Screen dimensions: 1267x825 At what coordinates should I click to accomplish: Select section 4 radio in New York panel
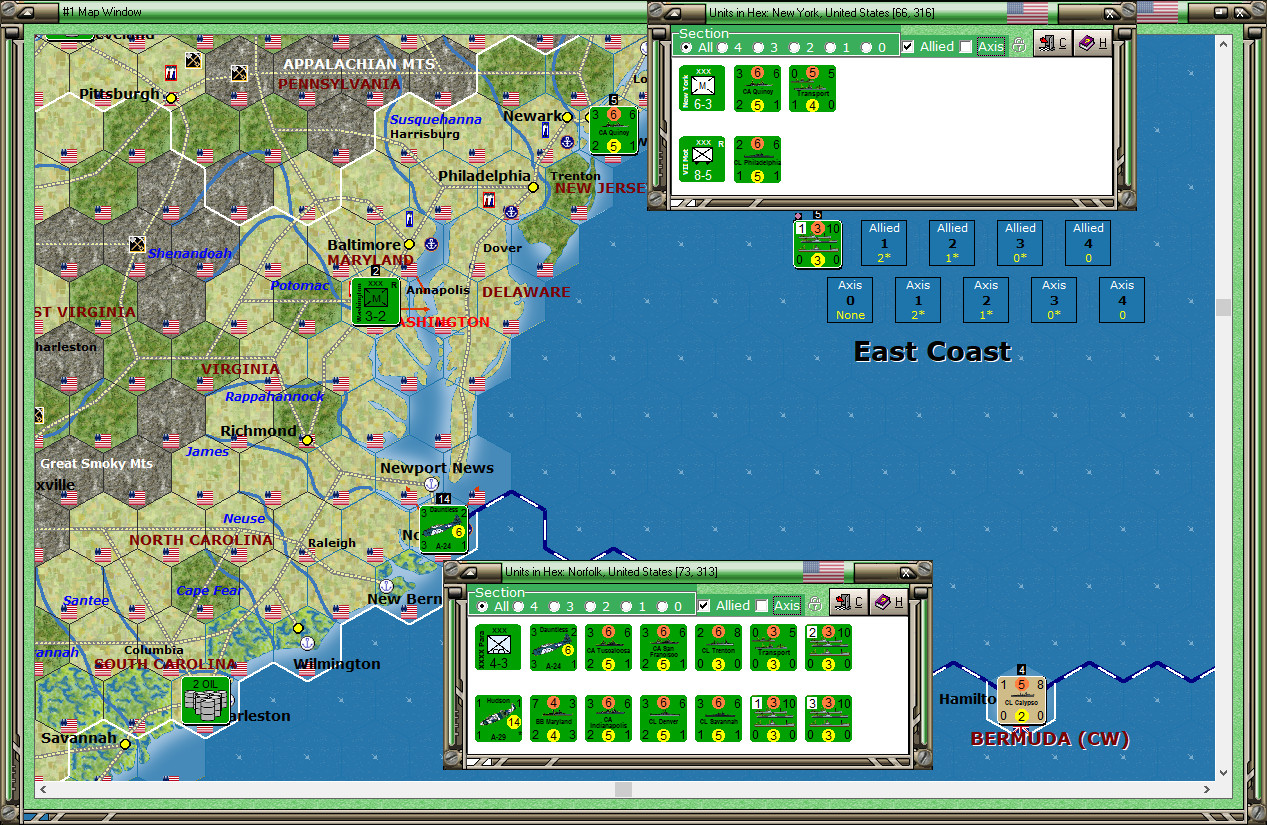[724, 47]
